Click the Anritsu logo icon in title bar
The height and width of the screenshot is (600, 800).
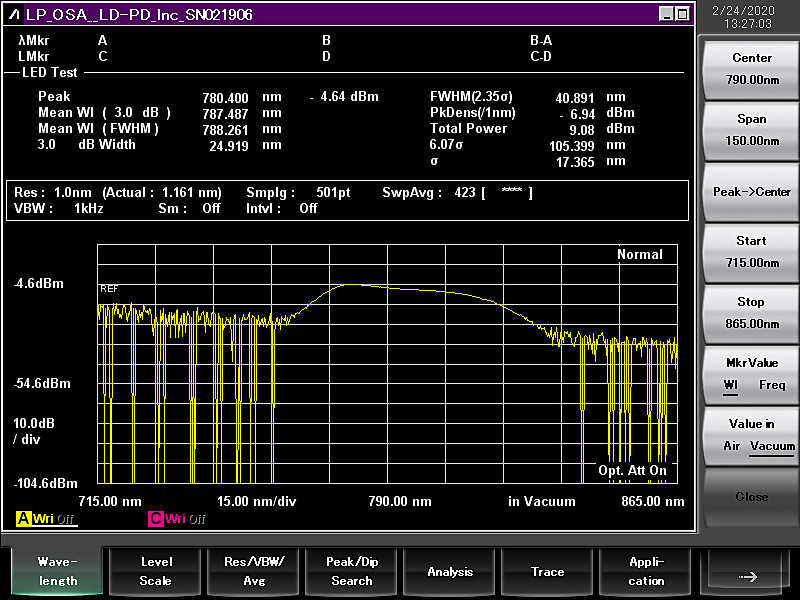coord(15,14)
